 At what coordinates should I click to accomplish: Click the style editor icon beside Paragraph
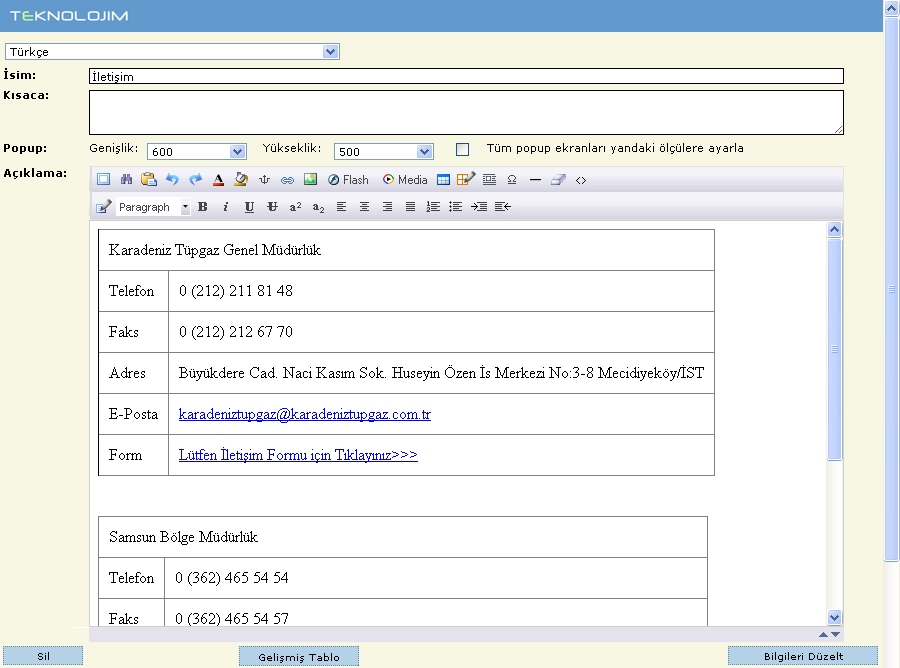coord(103,207)
